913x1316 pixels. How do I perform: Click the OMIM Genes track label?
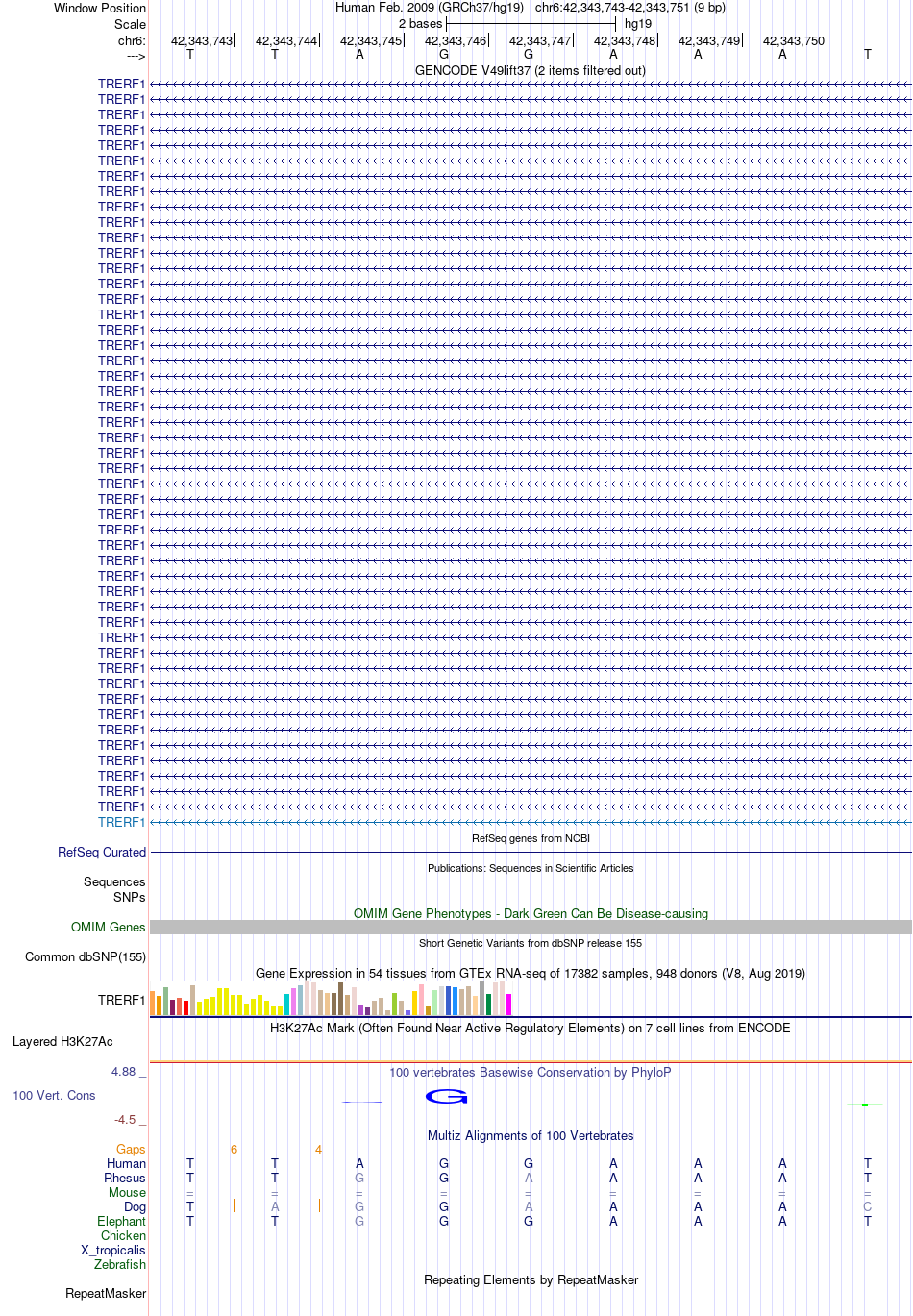tap(109, 928)
